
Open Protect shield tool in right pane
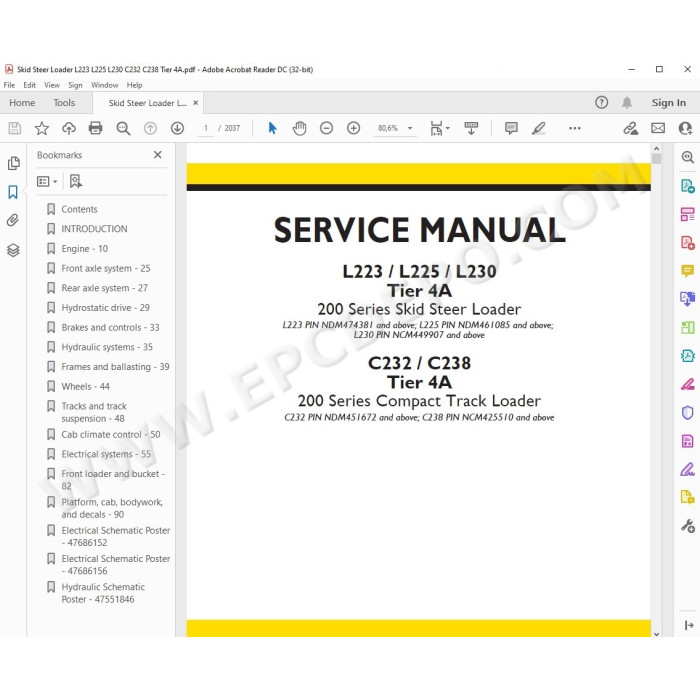coord(688,412)
